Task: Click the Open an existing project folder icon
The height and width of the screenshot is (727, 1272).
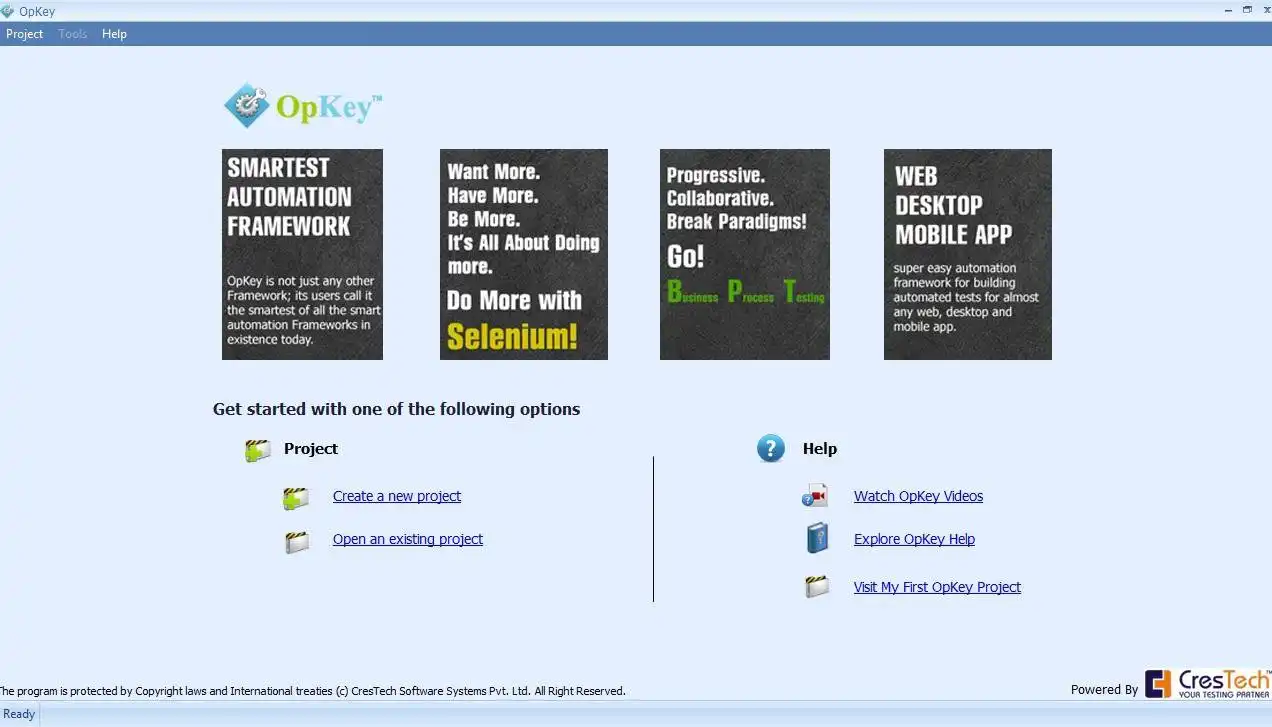Action: coord(297,542)
